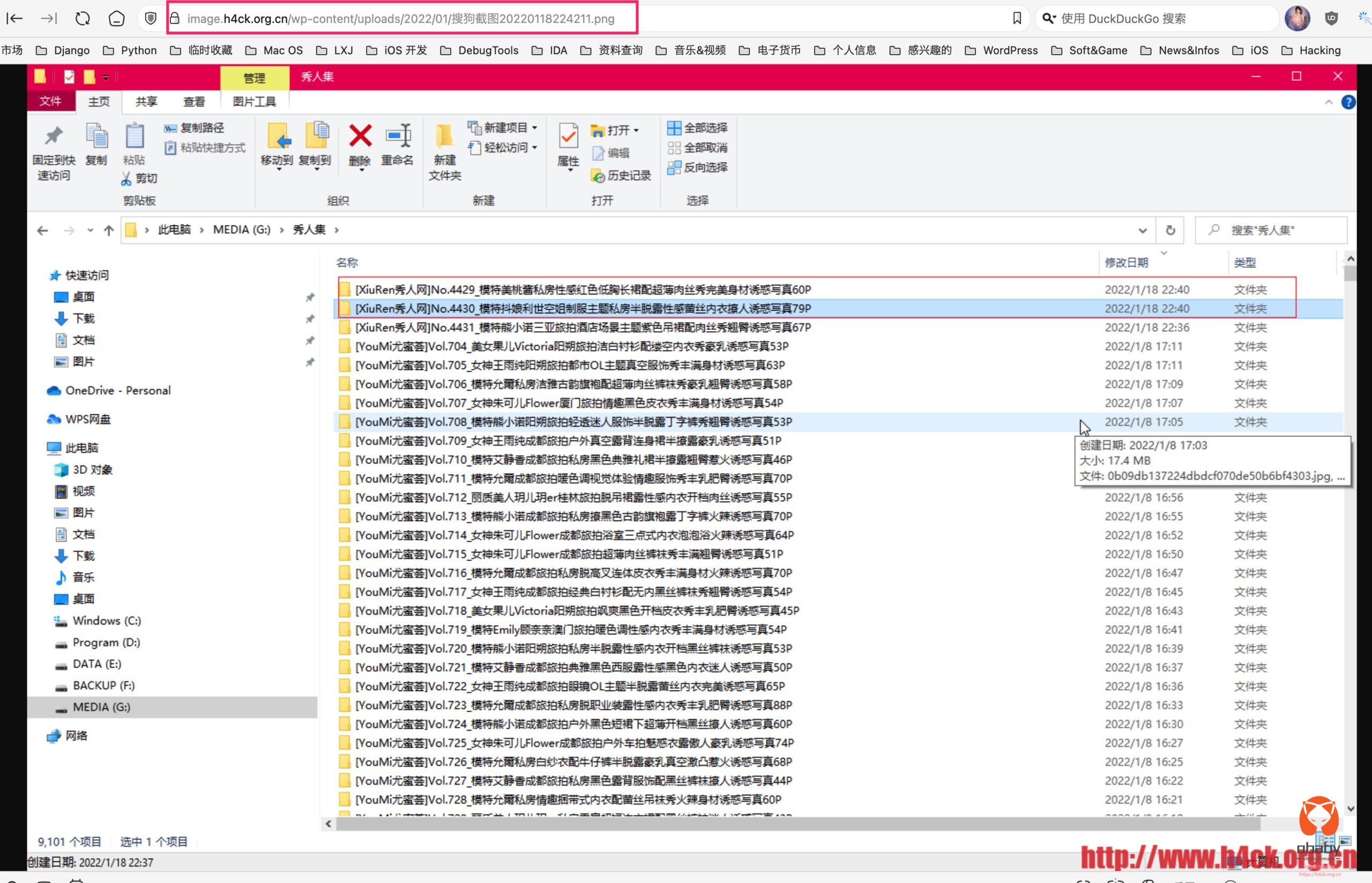The width and height of the screenshot is (1372, 883).
Task: Click the Cut scissors icon
Action: (126, 179)
